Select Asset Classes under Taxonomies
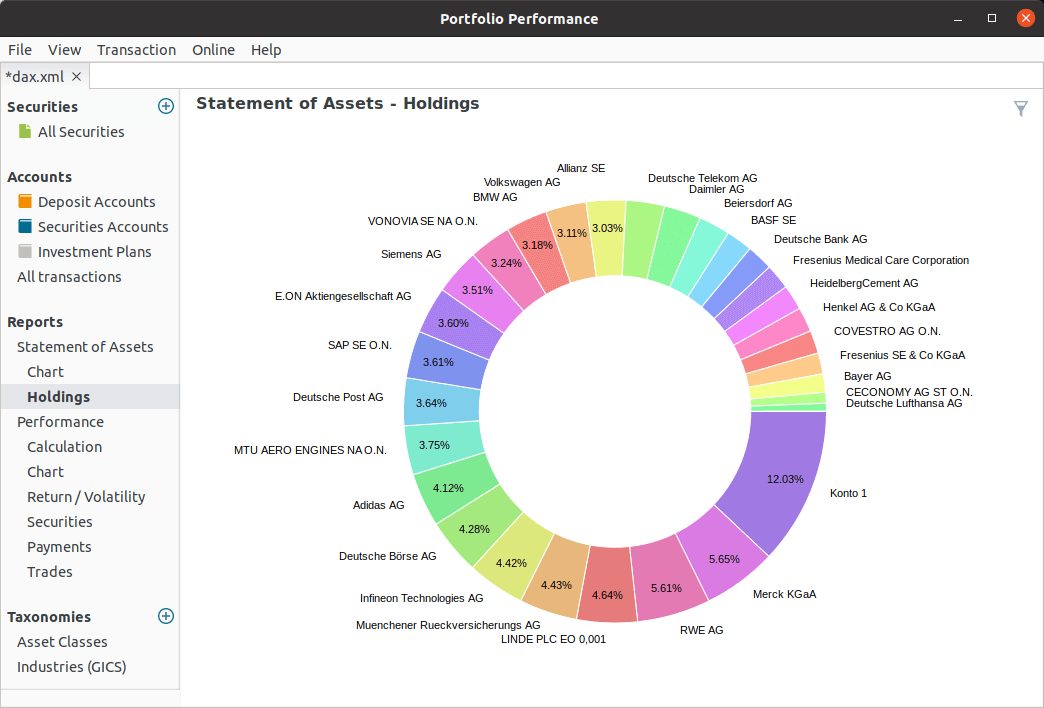The height and width of the screenshot is (708, 1044). (64, 641)
